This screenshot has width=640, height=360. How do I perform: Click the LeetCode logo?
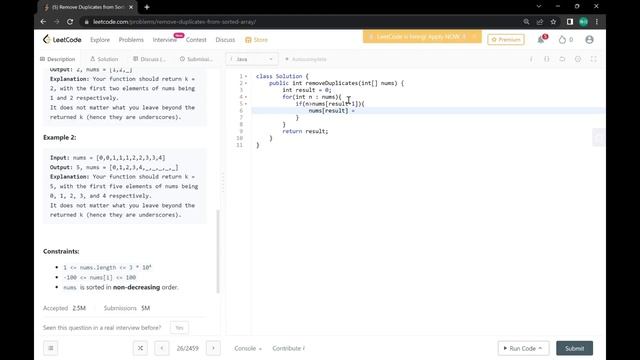62,40
